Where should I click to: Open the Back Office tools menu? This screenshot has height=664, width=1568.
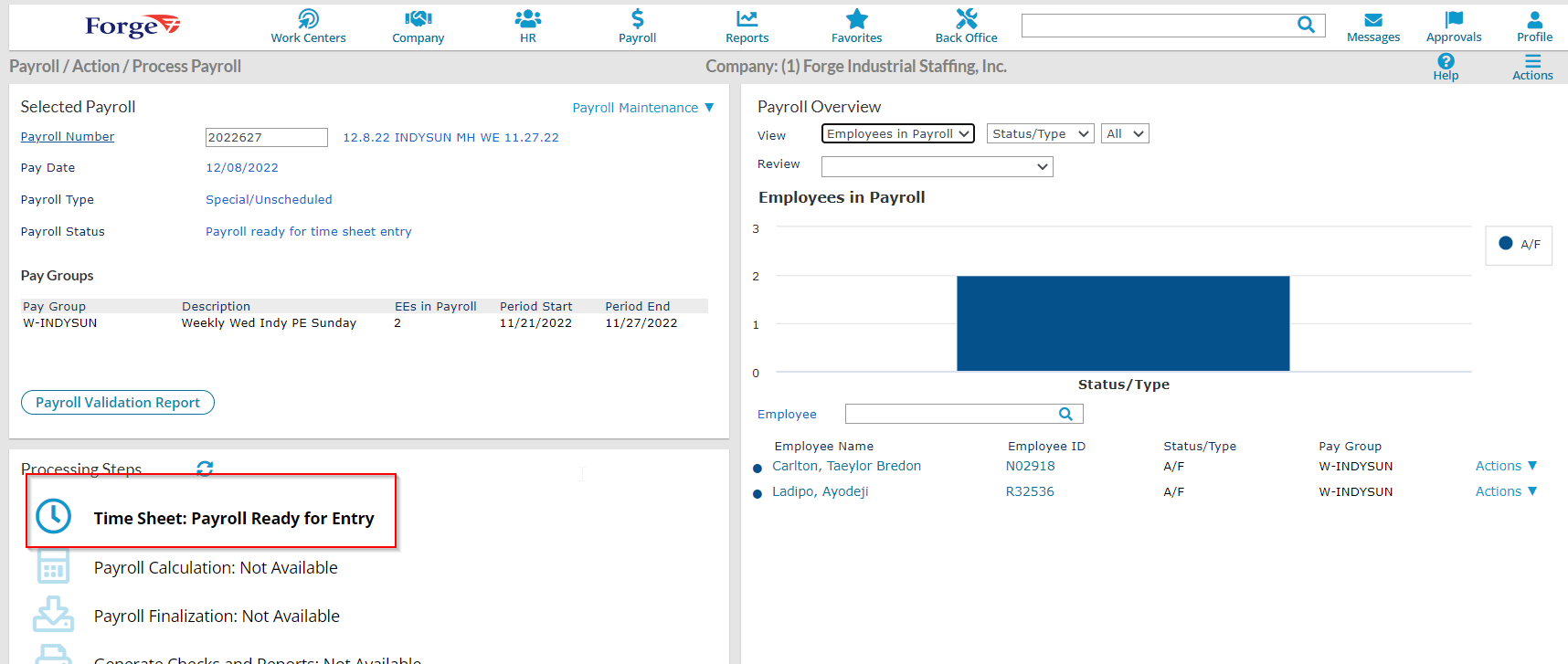click(966, 26)
